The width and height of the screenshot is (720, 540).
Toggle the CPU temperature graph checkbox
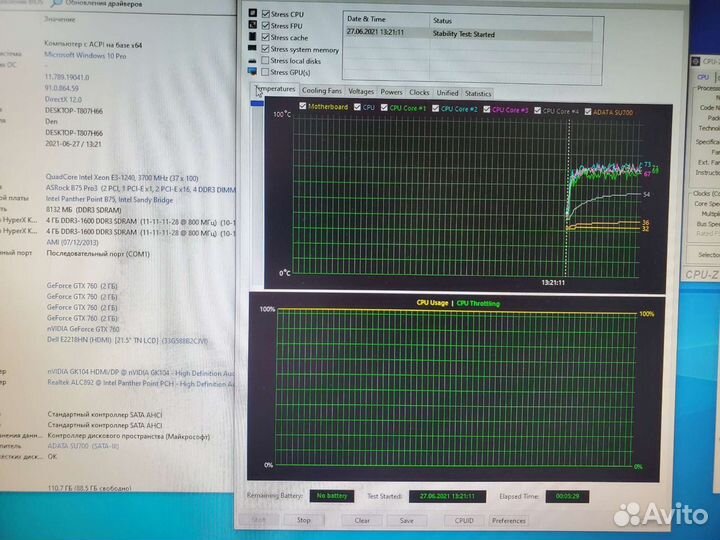click(357, 107)
